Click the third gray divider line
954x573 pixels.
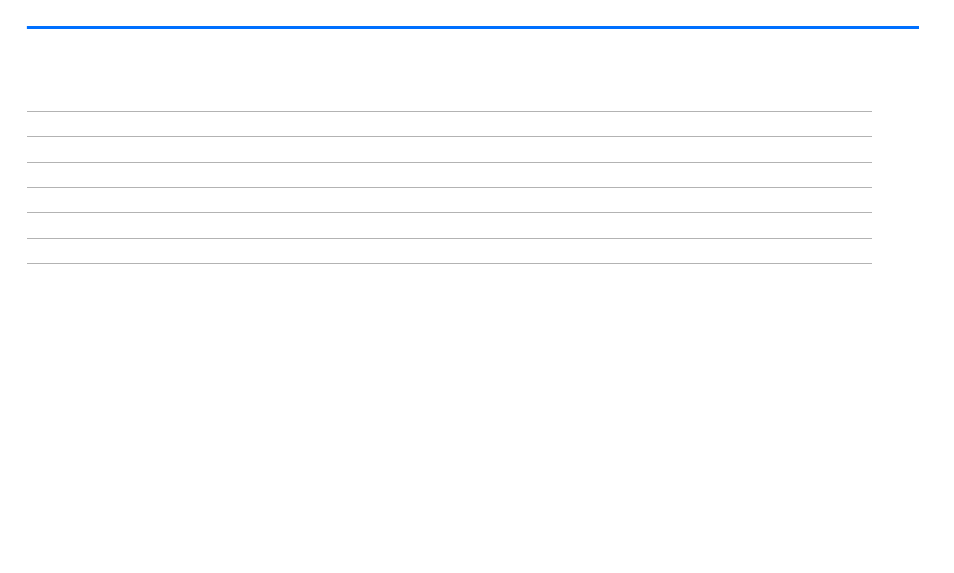[449, 162]
